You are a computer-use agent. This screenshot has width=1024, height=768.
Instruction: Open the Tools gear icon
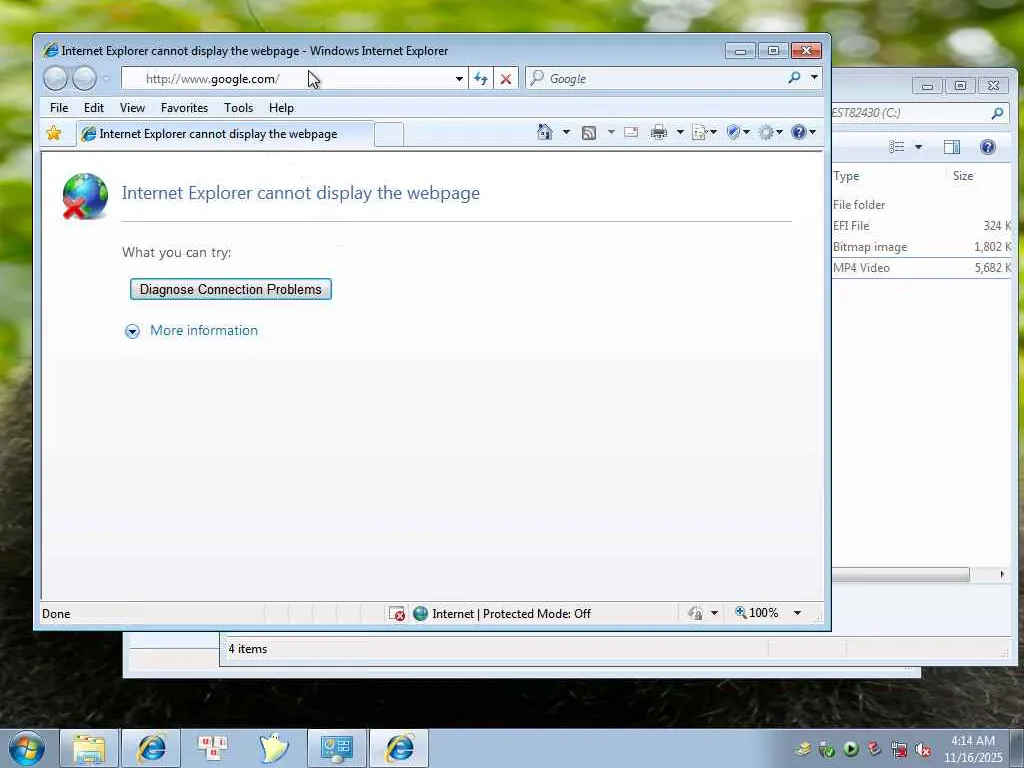coord(766,133)
